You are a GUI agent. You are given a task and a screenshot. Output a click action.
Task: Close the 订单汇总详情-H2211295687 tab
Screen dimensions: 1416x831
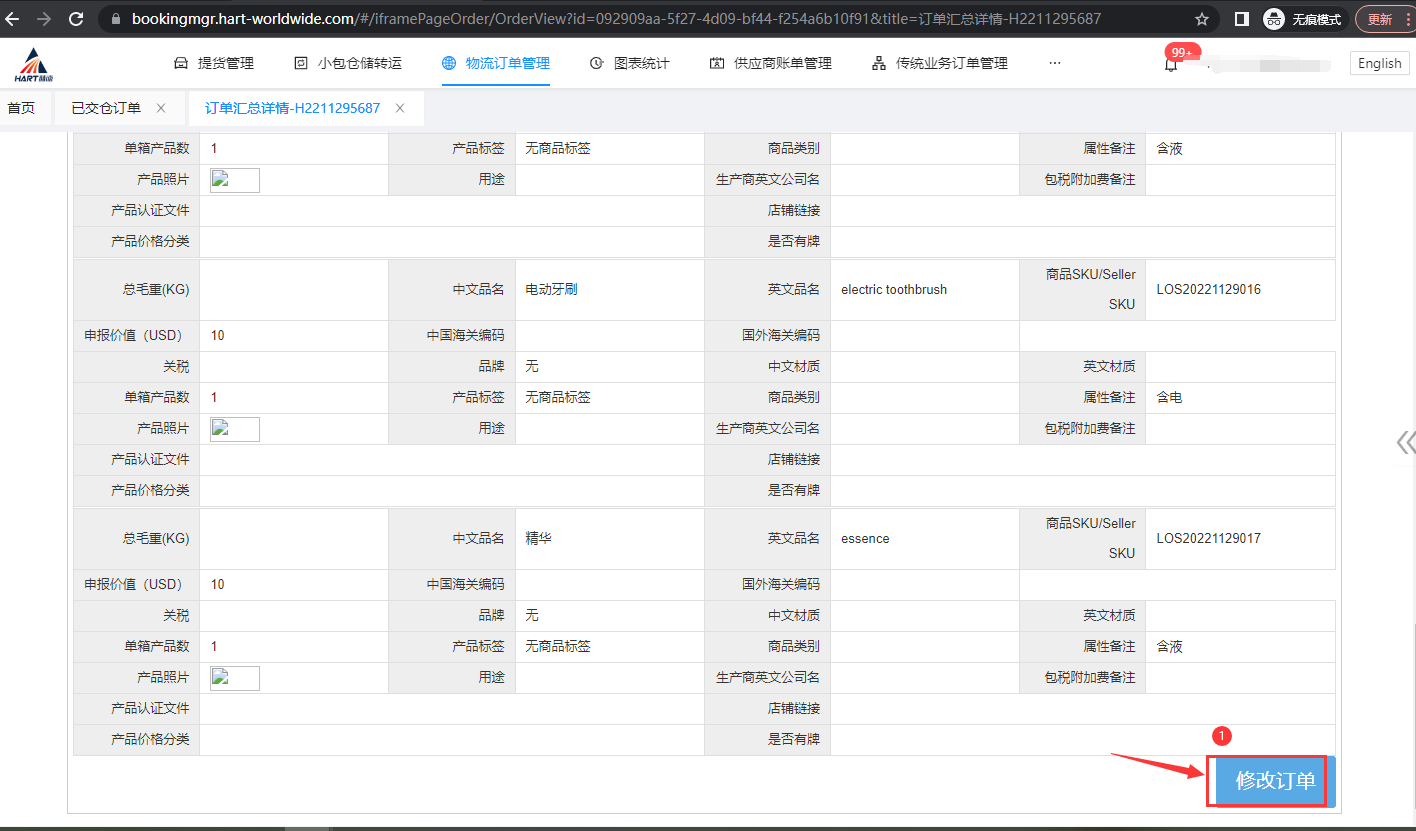tap(400, 108)
